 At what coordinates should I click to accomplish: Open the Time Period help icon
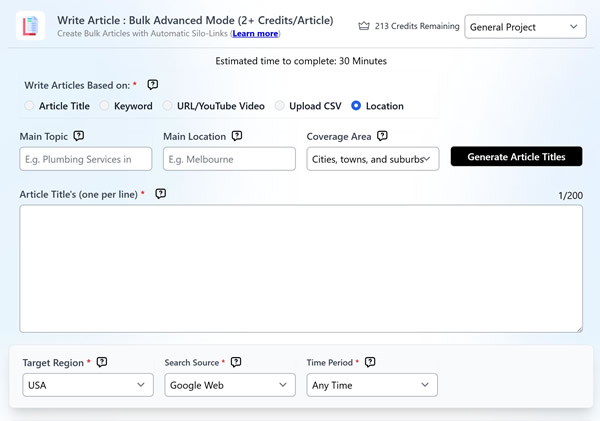(370, 362)
